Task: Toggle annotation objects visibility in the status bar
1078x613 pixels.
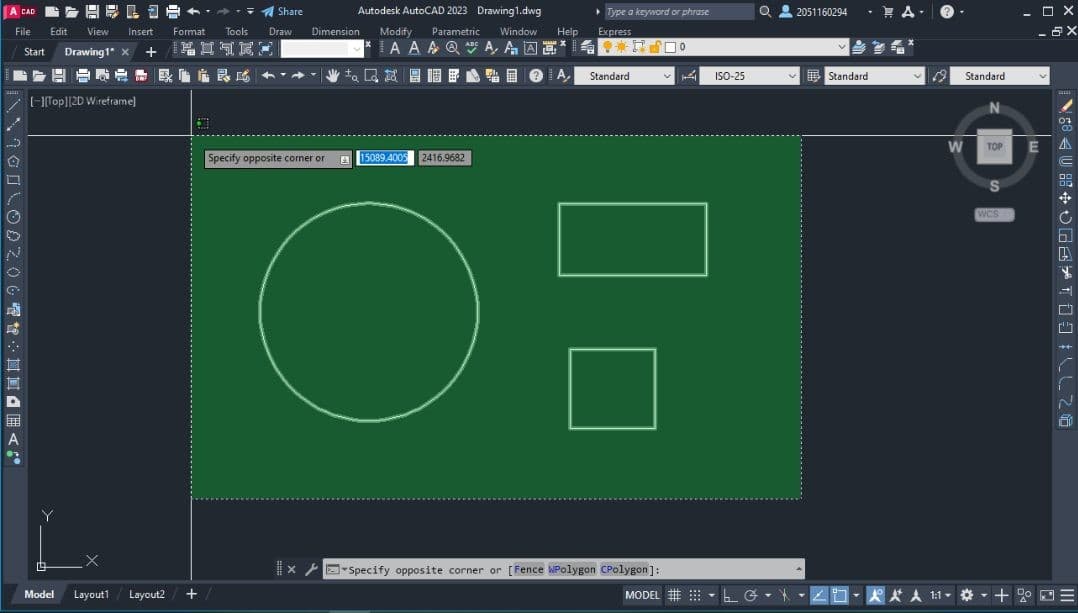Action: tap(875, 595)
